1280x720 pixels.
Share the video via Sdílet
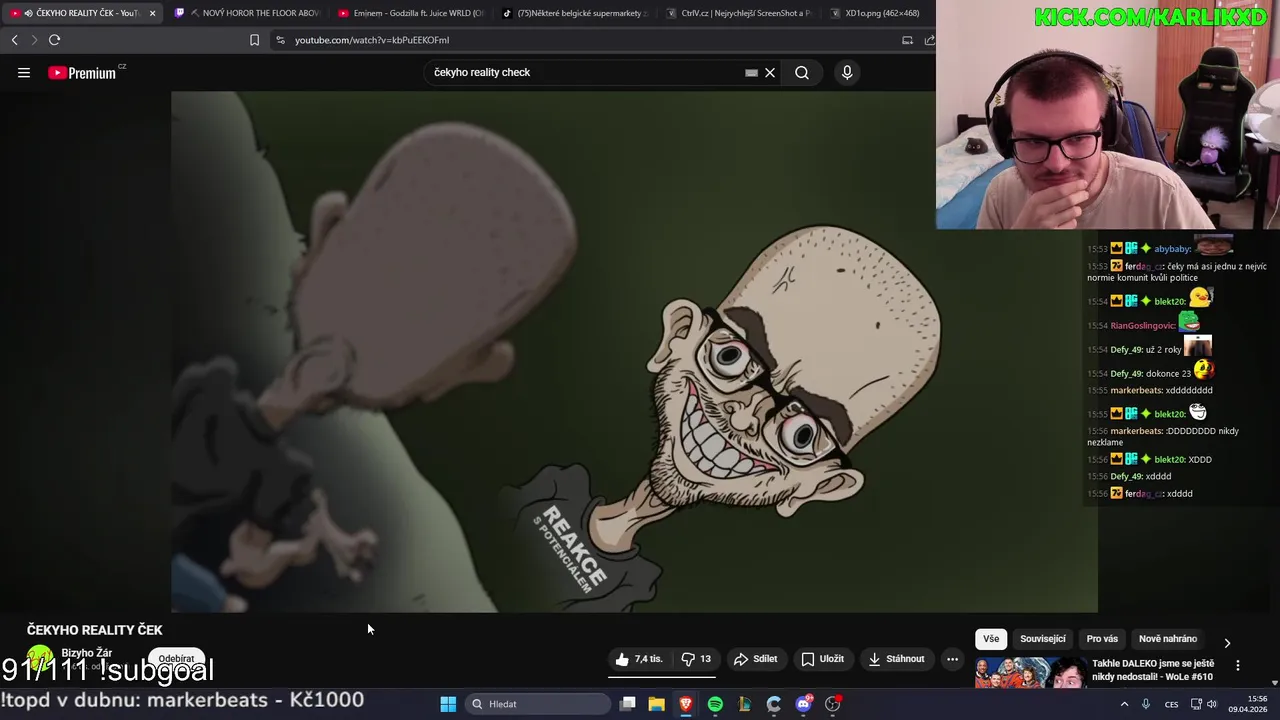coord(755,659)
